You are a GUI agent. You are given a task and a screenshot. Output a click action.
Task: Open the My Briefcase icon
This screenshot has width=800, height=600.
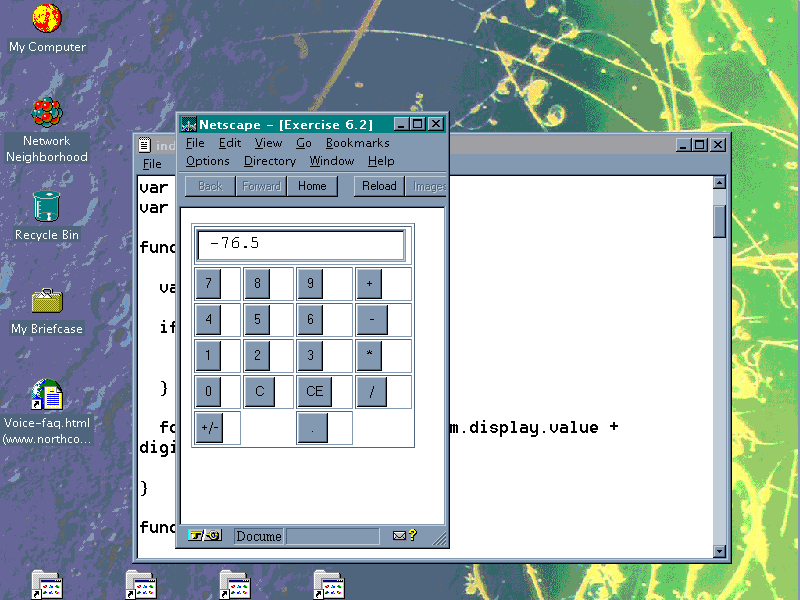coord(46,300)
